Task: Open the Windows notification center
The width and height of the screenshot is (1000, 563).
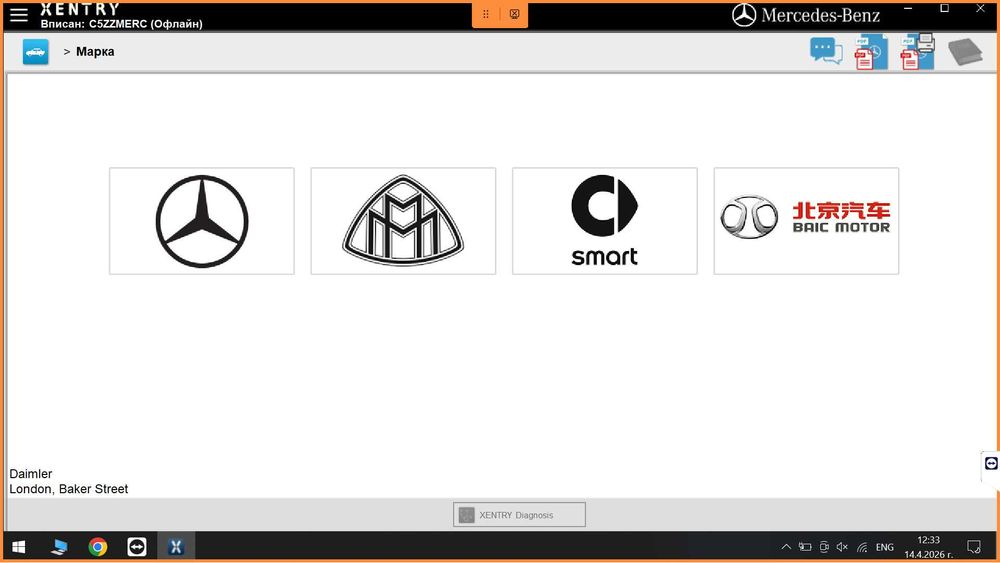Action: click(974, 546)
